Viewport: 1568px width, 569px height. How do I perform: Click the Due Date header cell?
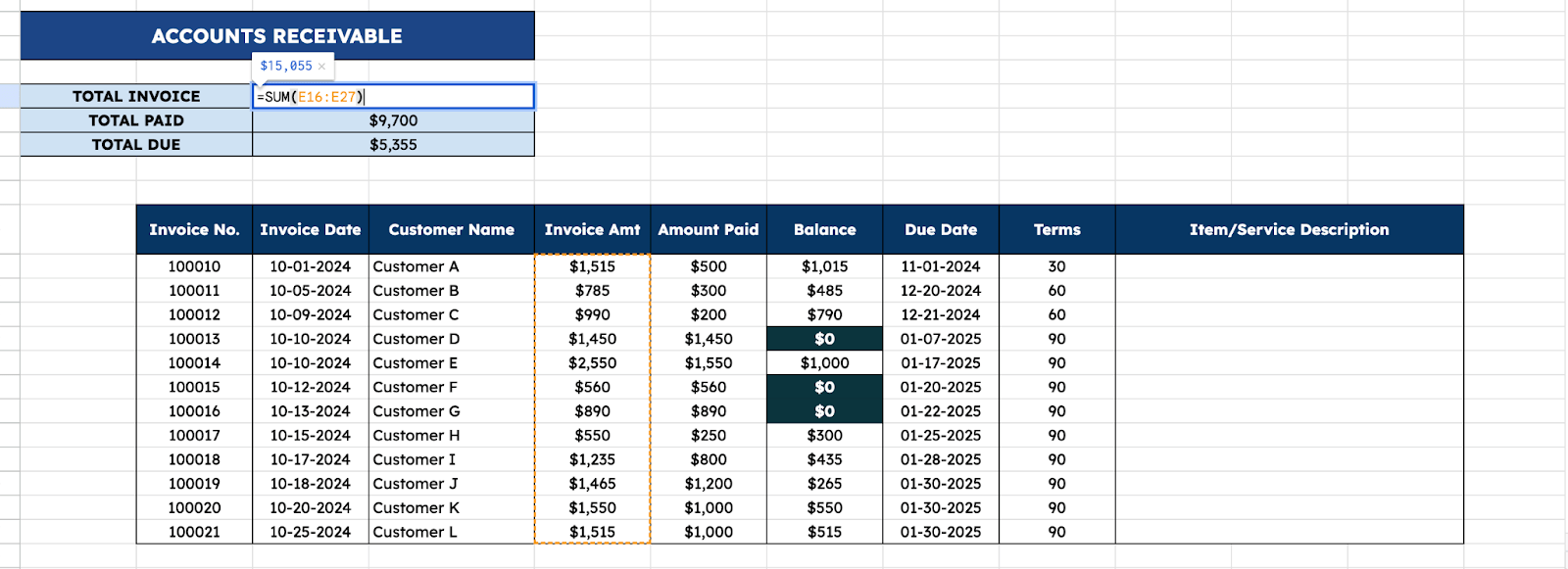point(941,229)
